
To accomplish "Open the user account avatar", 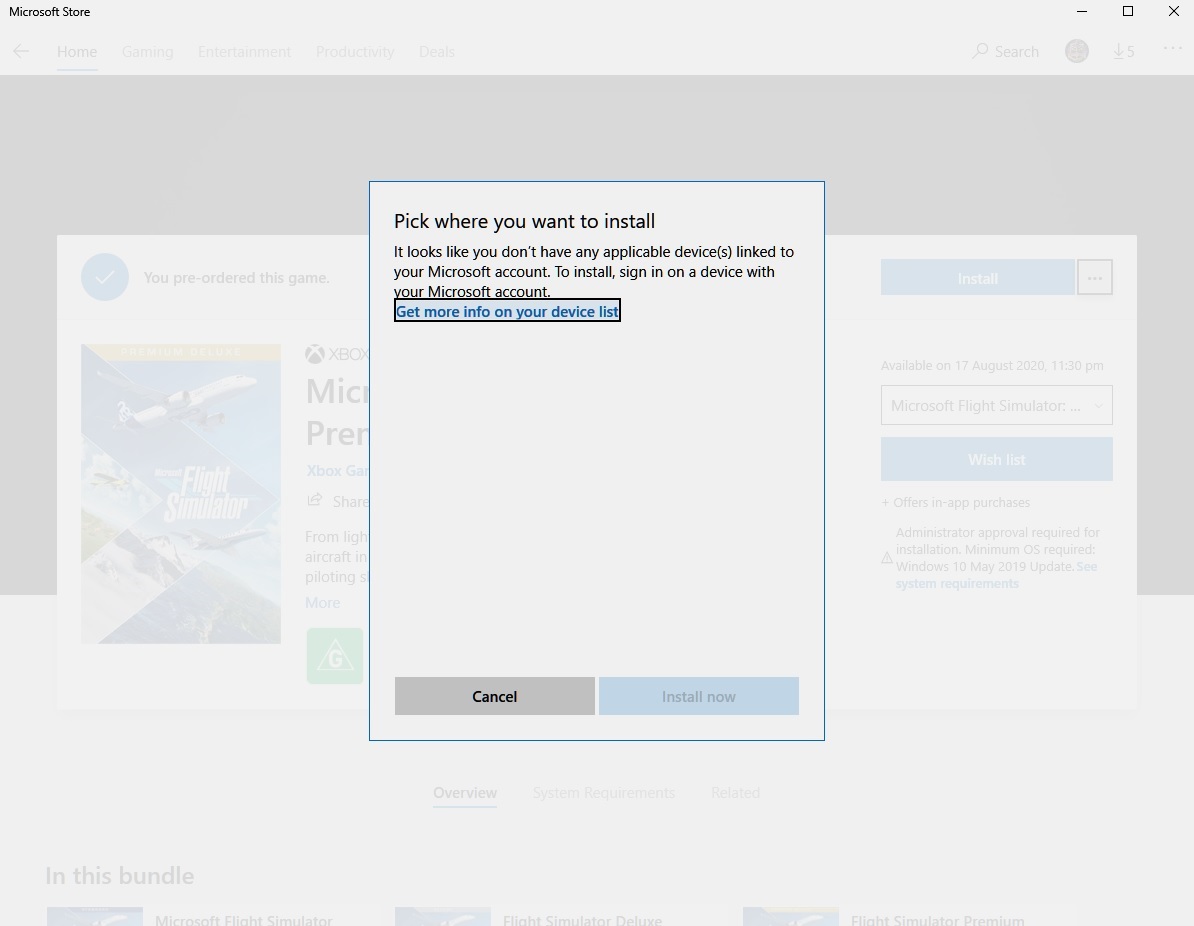I will click(x=1076, y=51).
